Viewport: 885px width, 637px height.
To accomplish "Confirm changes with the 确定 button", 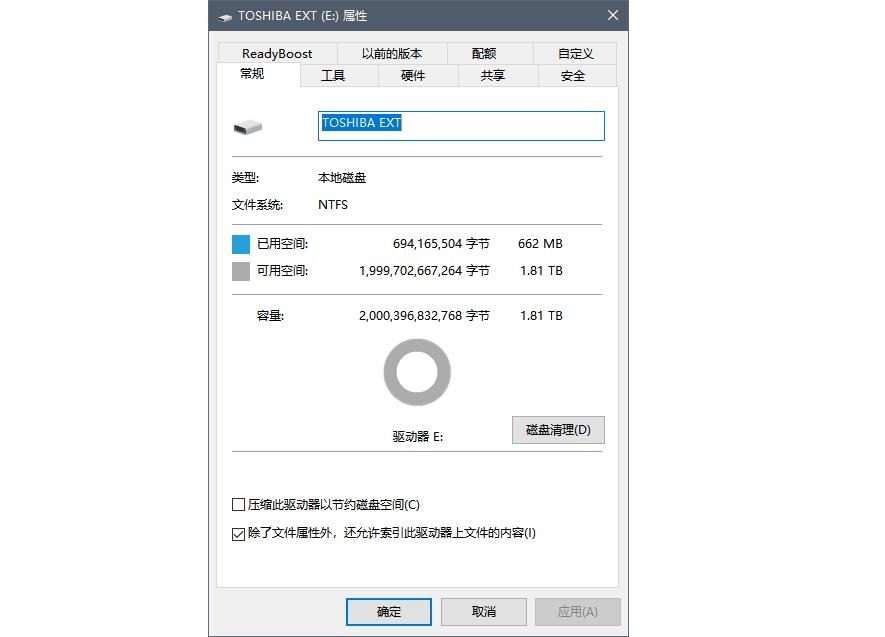I will pos(388,611).
